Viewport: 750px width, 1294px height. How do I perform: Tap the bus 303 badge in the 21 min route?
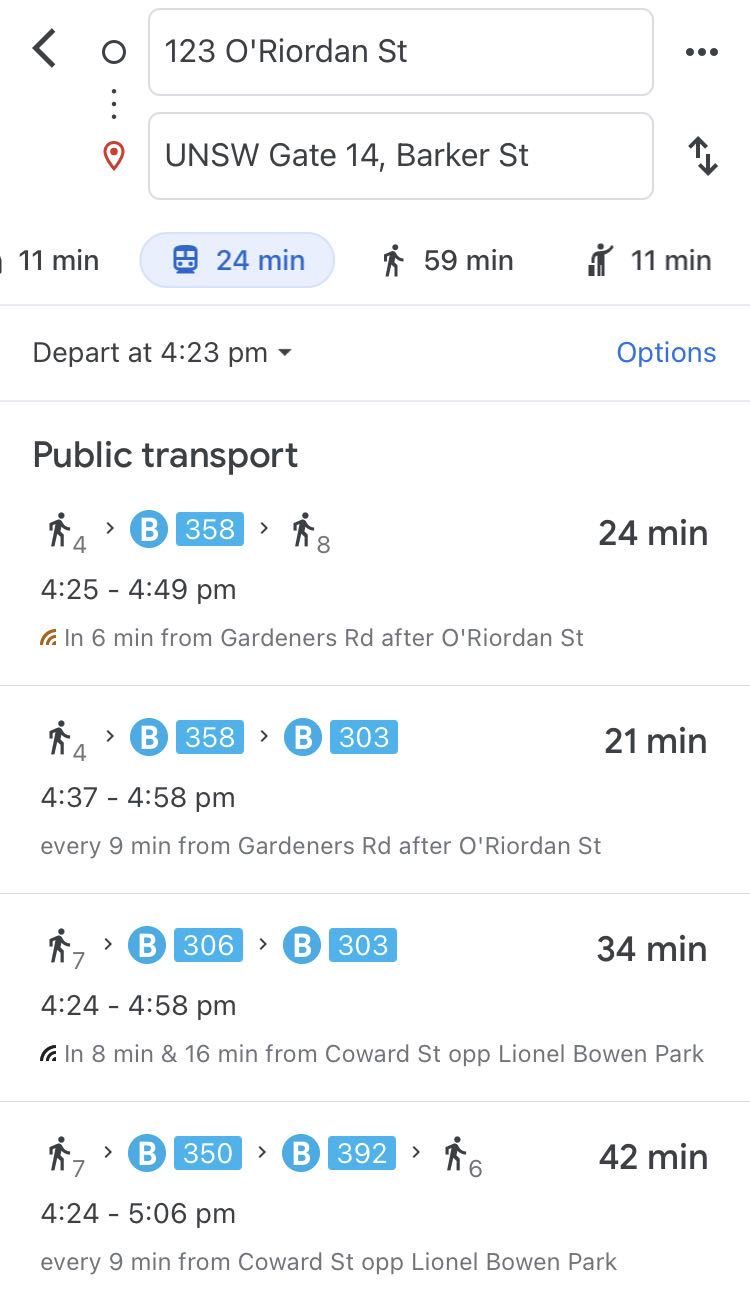tap(364, 737)
